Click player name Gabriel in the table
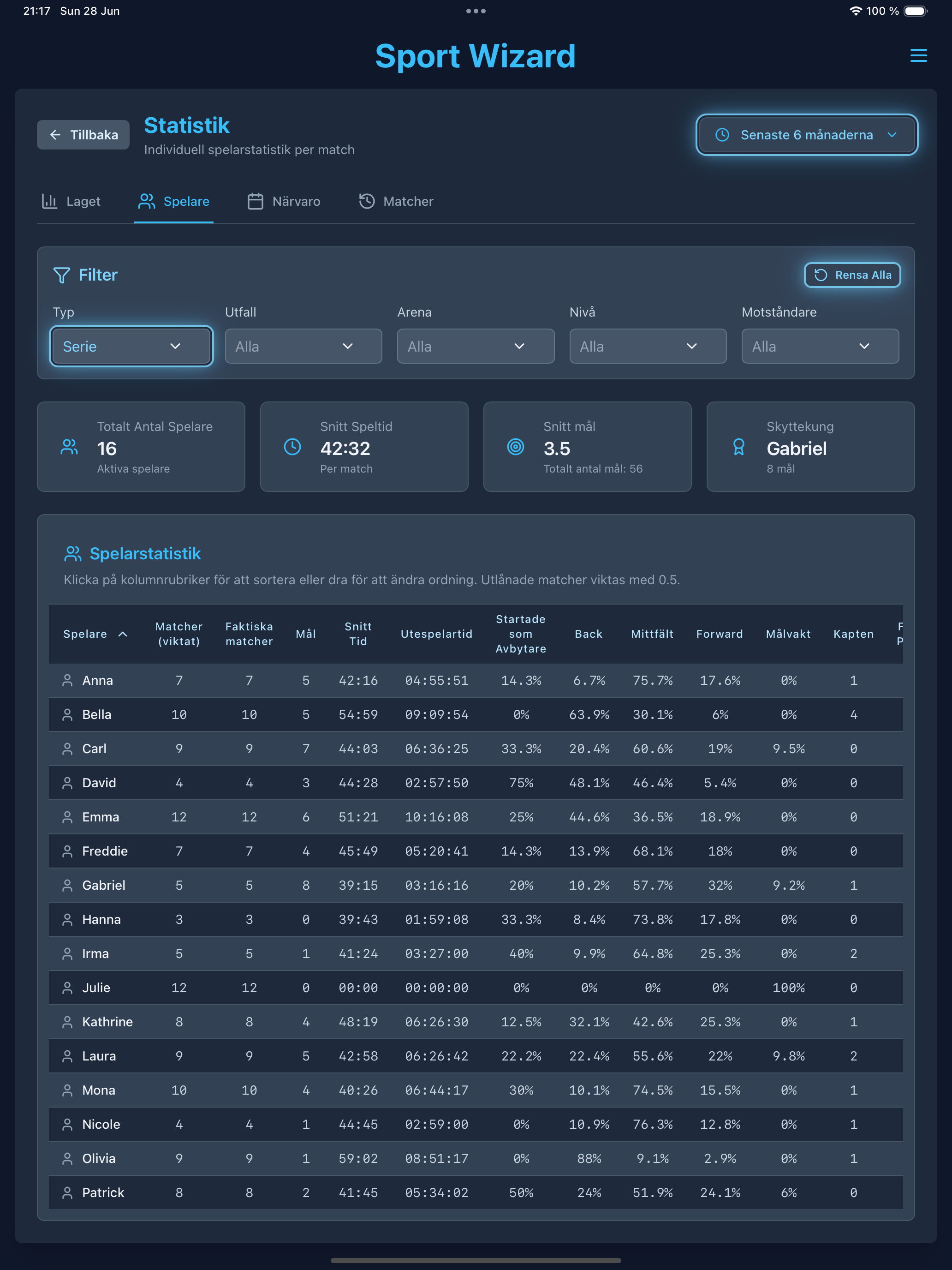 (x=104, y=886)
